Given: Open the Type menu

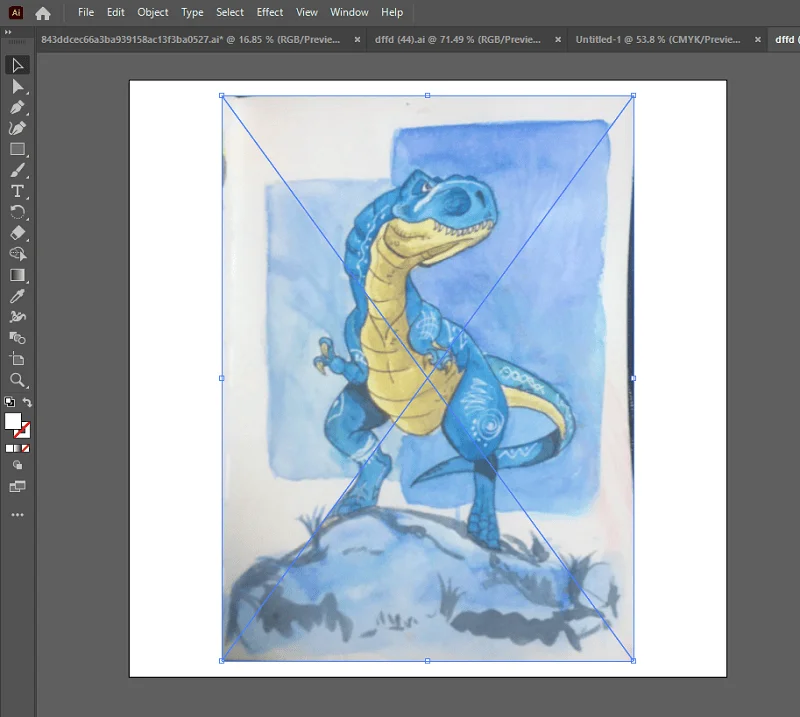Looking at the screenshot, I should pos(192,12).
